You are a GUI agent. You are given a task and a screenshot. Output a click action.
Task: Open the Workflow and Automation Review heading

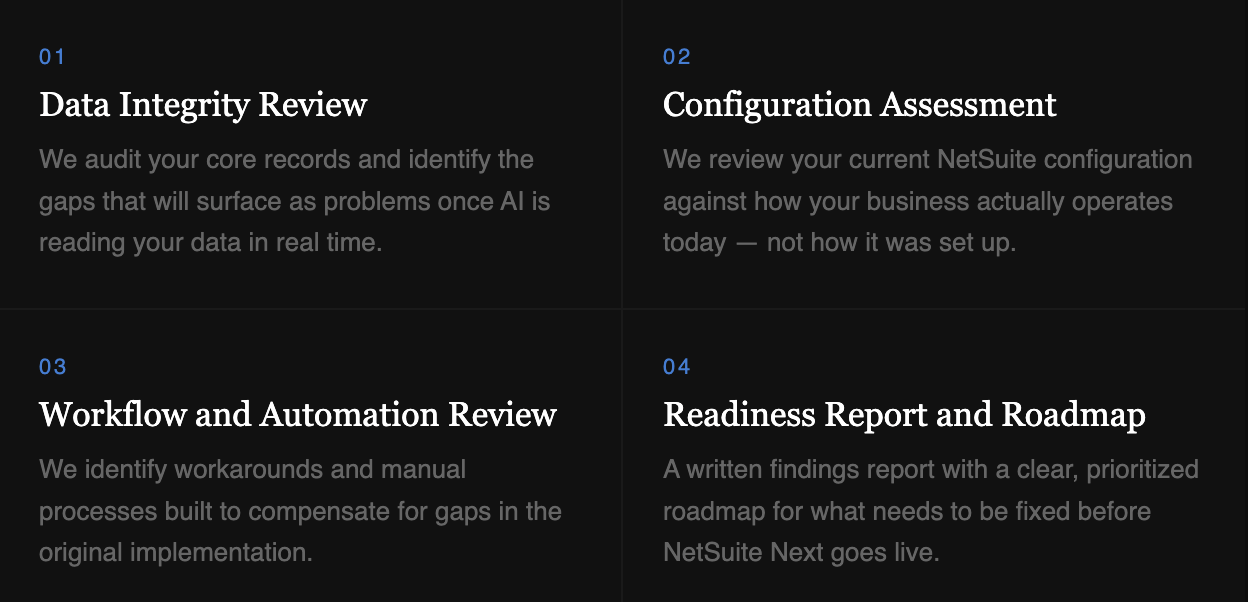click(298, 415)
